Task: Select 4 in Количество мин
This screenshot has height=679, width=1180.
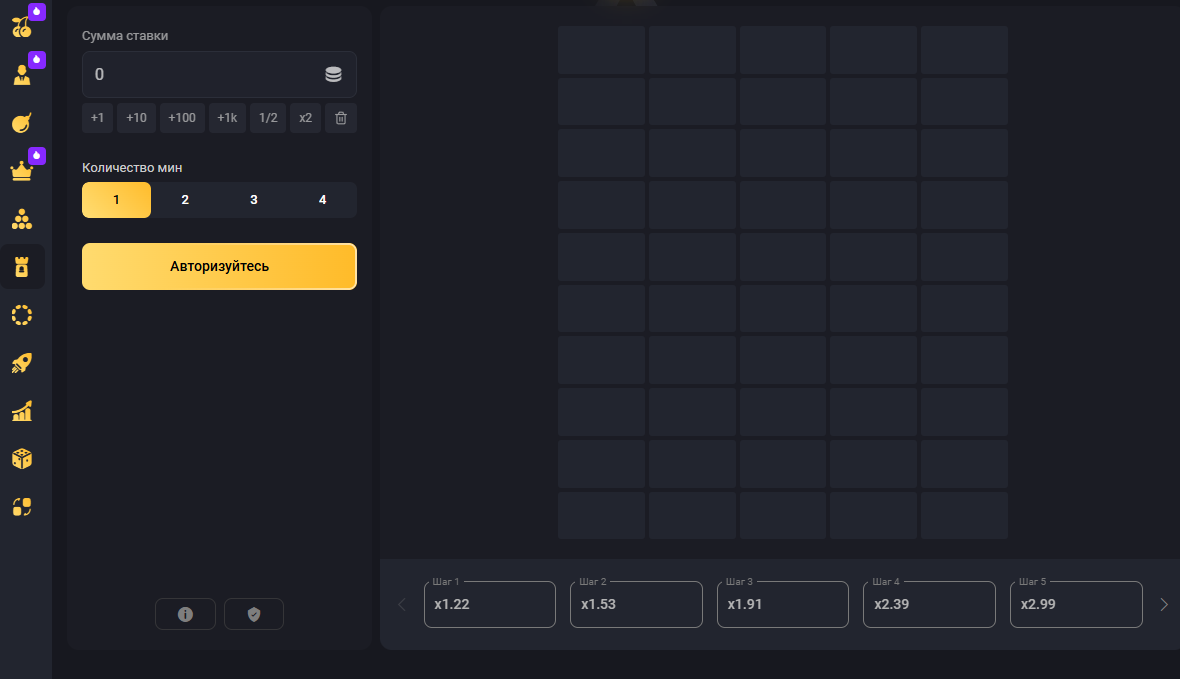Action: coord(322,199)
